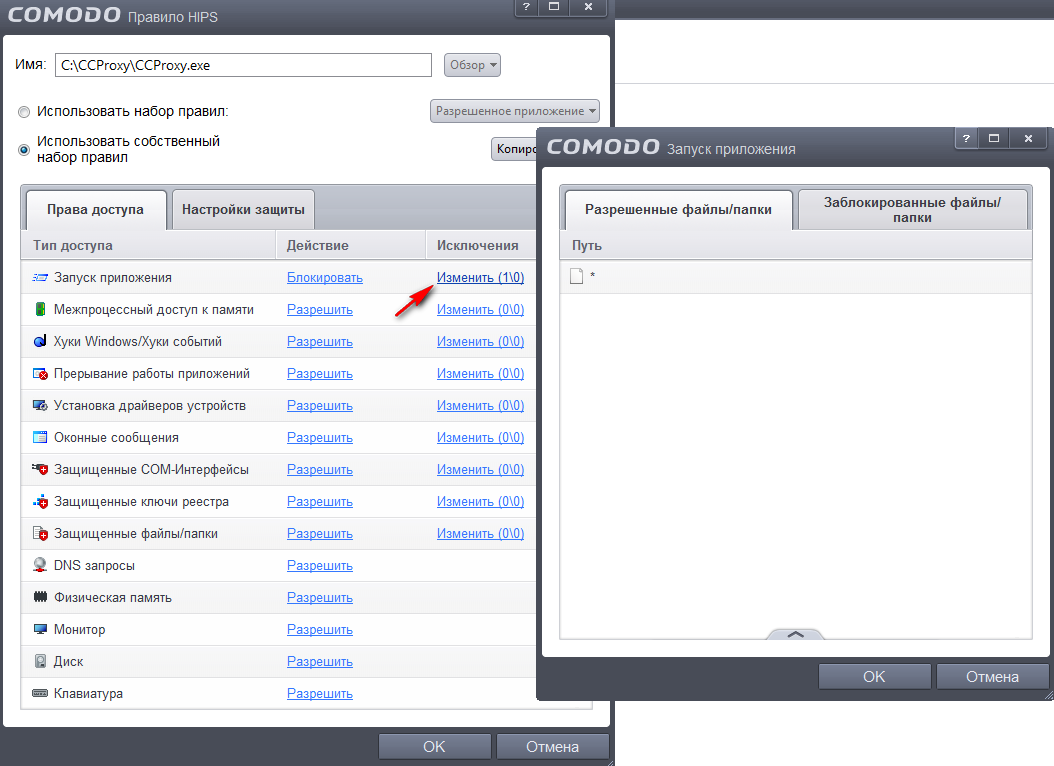The width and height of the screenshot is (1054, 766).
Task: Click Разрешить for Клавиатура
Action: 320,693
